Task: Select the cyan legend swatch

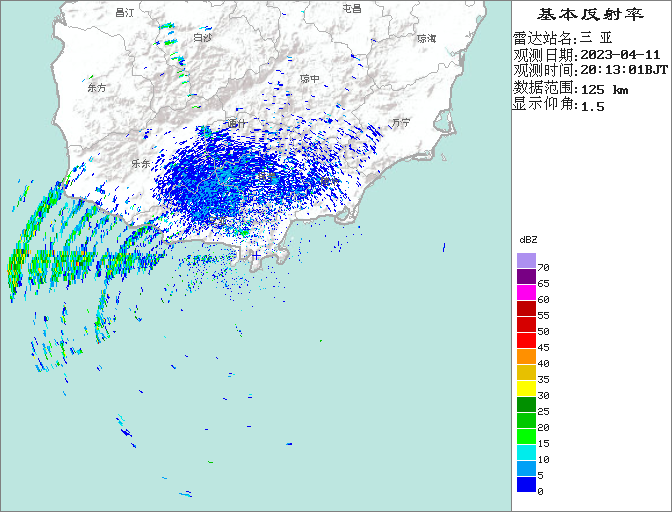Action: click(x=526, y=452)
